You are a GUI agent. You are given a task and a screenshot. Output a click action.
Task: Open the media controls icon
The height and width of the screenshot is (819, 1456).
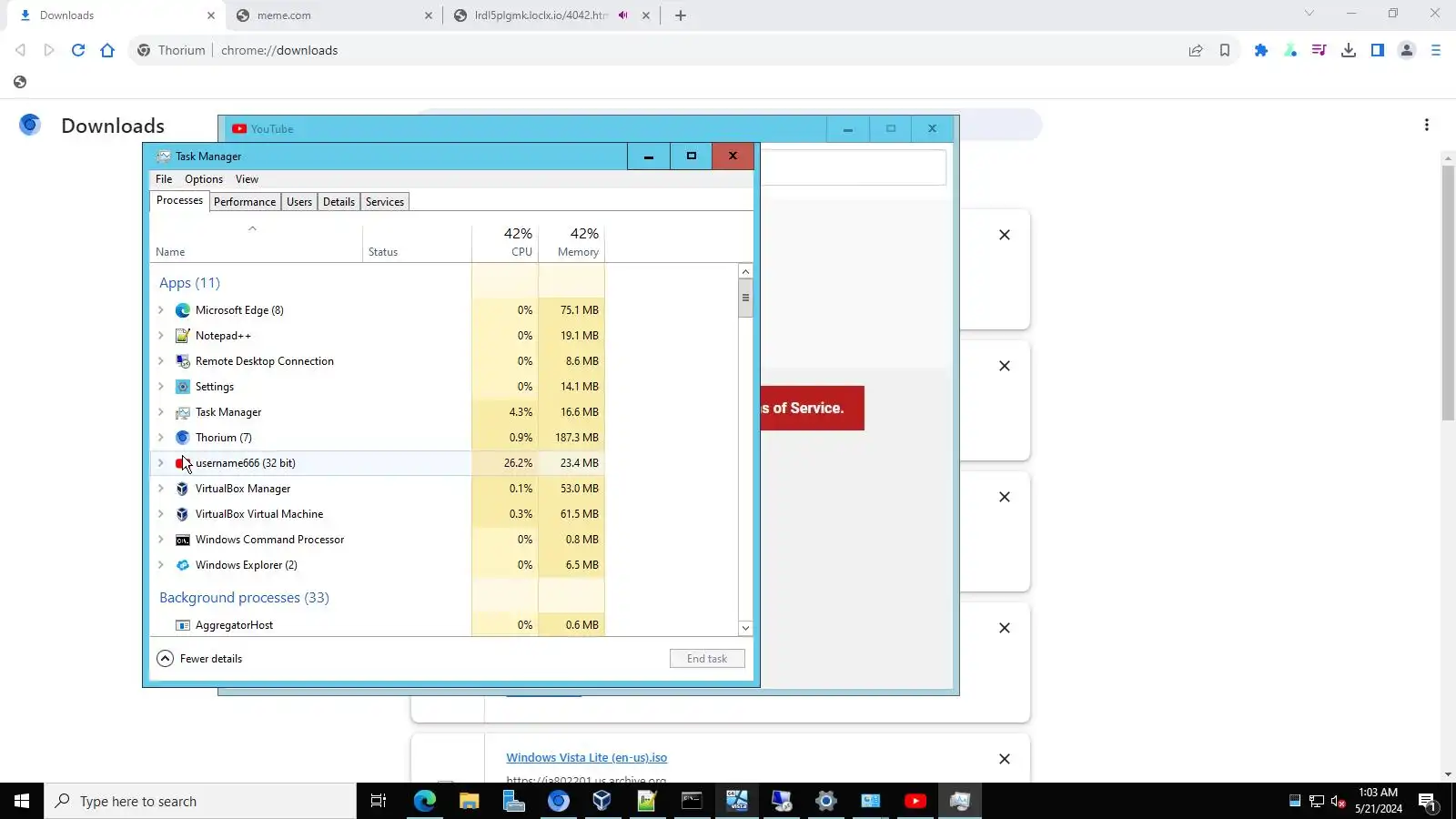[1319, 50]
